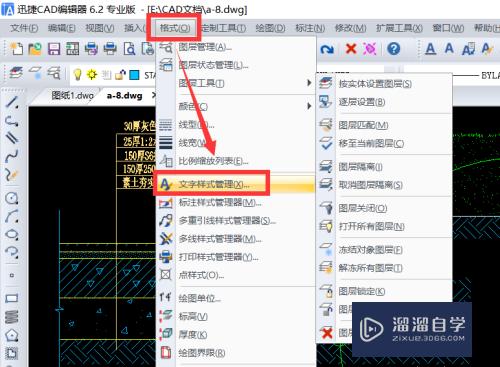Choose 图层管理(A)... menu entry
Viewport: 500px width, 367px height.
pyautogui.click(x=235, y=47)
